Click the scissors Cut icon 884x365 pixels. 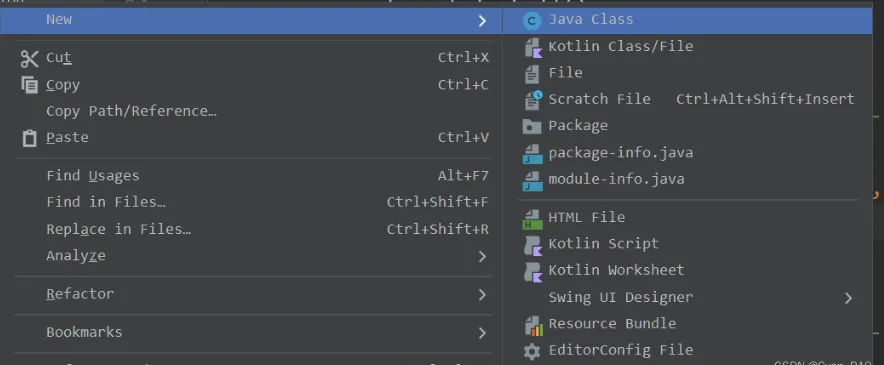coord(29,59)
